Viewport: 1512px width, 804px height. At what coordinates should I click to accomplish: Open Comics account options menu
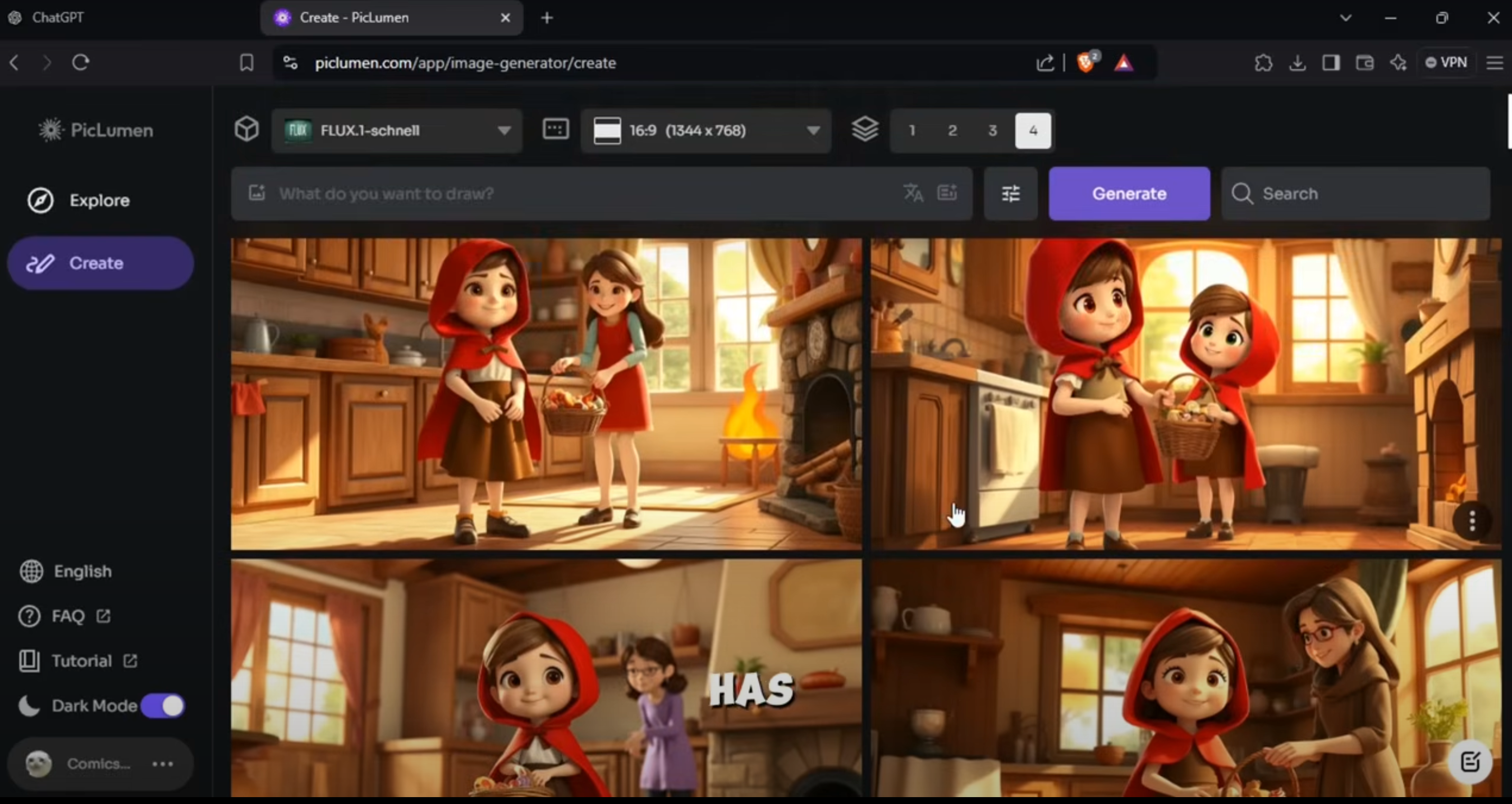(x=162, y=764)
